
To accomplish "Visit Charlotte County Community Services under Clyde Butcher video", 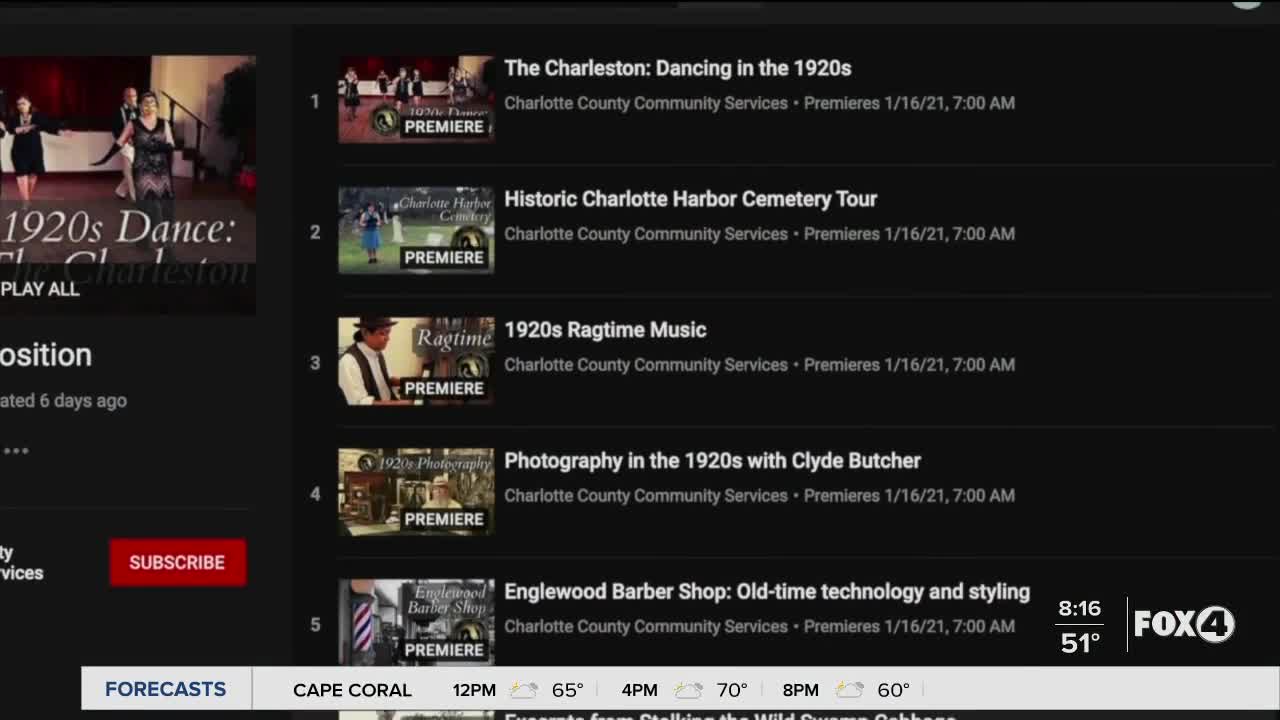I will [646, 496].
